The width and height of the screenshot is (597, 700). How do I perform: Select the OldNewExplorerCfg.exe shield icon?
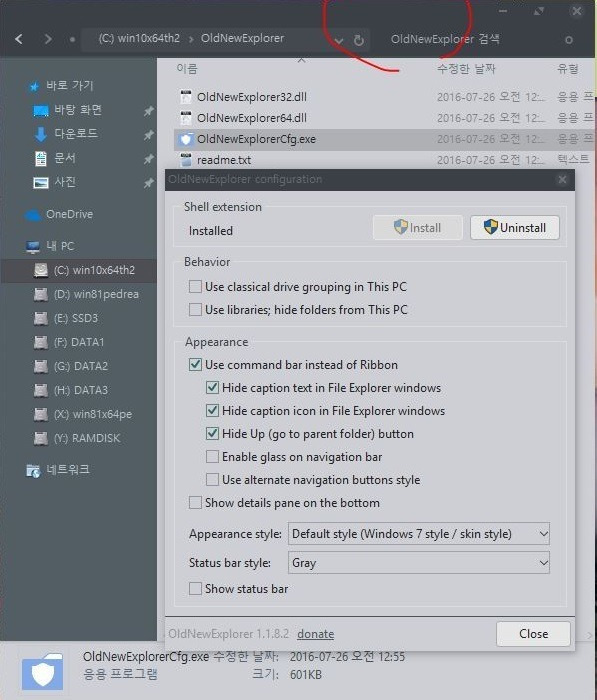(x=185, y=139)
